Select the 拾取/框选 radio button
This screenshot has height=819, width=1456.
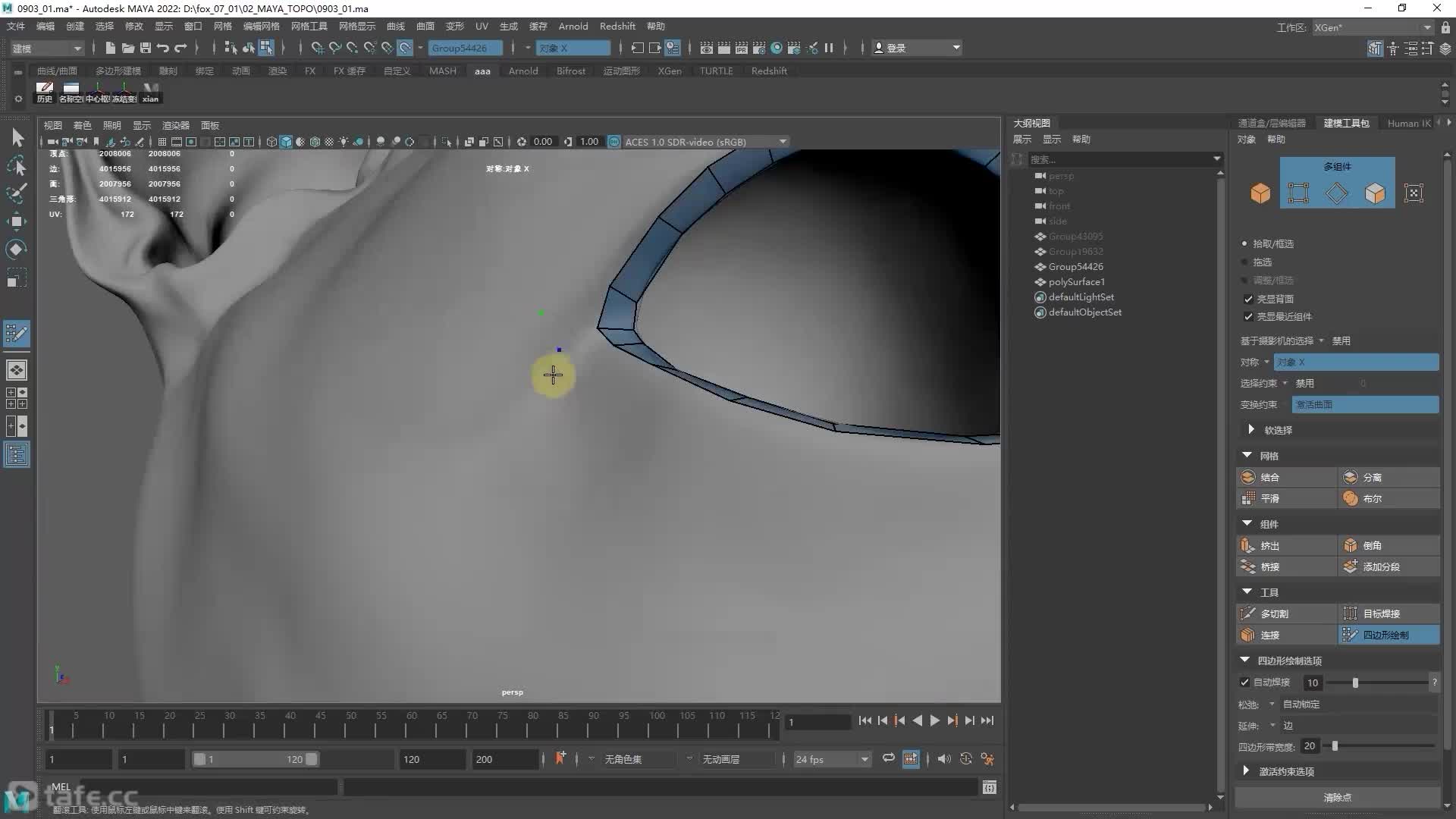coord(1244,243)
